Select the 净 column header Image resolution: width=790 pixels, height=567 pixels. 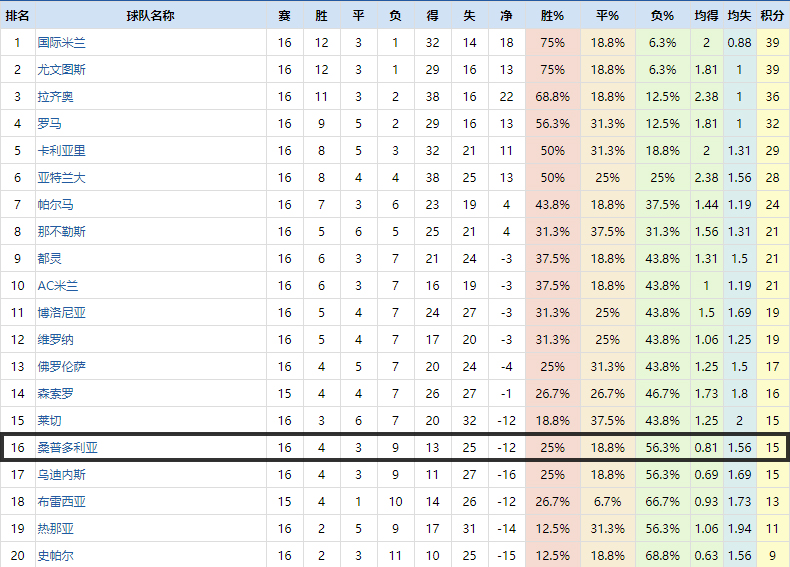506,16
